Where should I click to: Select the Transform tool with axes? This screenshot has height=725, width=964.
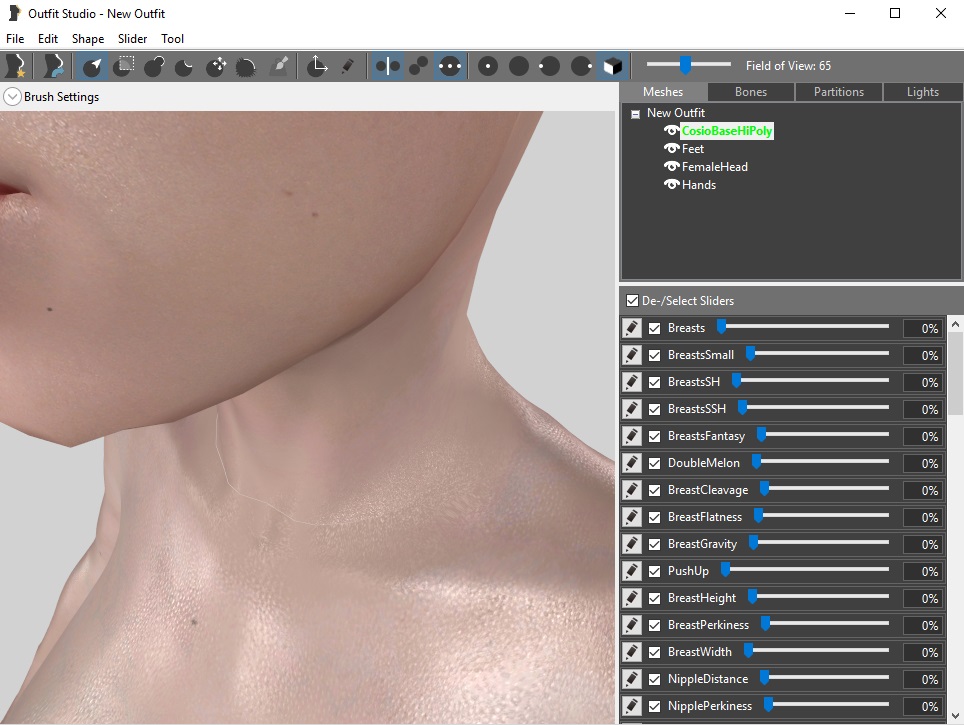pyautogui.click(x=317, y=66)
